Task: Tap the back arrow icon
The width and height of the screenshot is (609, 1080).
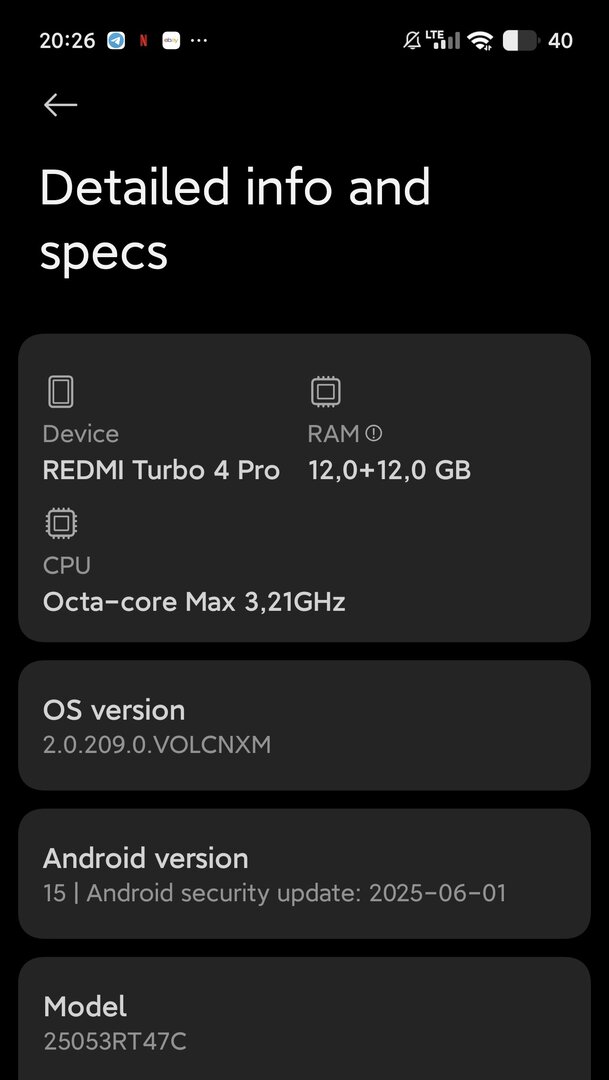Action: coord(60,105)
